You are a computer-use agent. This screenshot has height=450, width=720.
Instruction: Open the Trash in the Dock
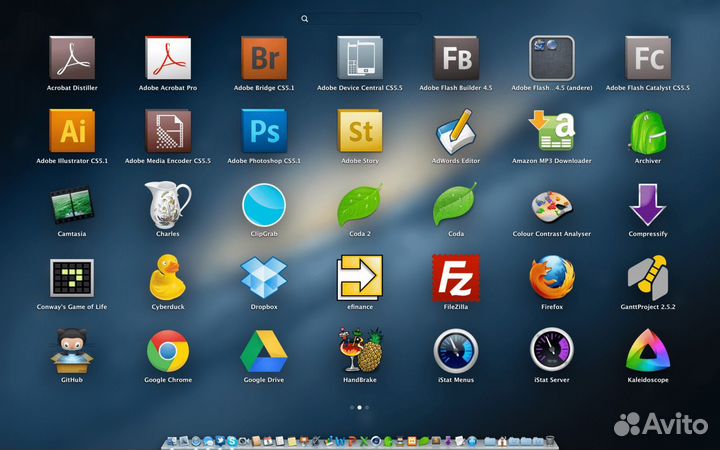pyautogui.click(x=549, y=441)
